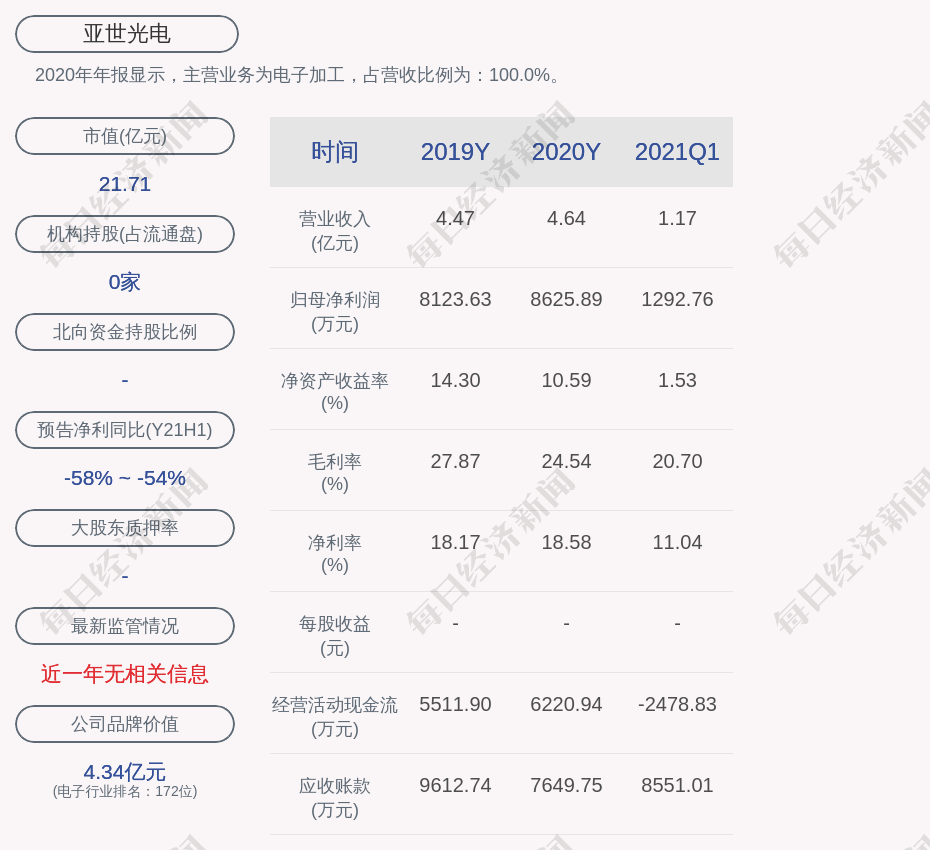Image resolution: width=930 pixels, height=850 pixels.
Task: Select the 大股东质押率 pill
Action: [x=125, y=528]
